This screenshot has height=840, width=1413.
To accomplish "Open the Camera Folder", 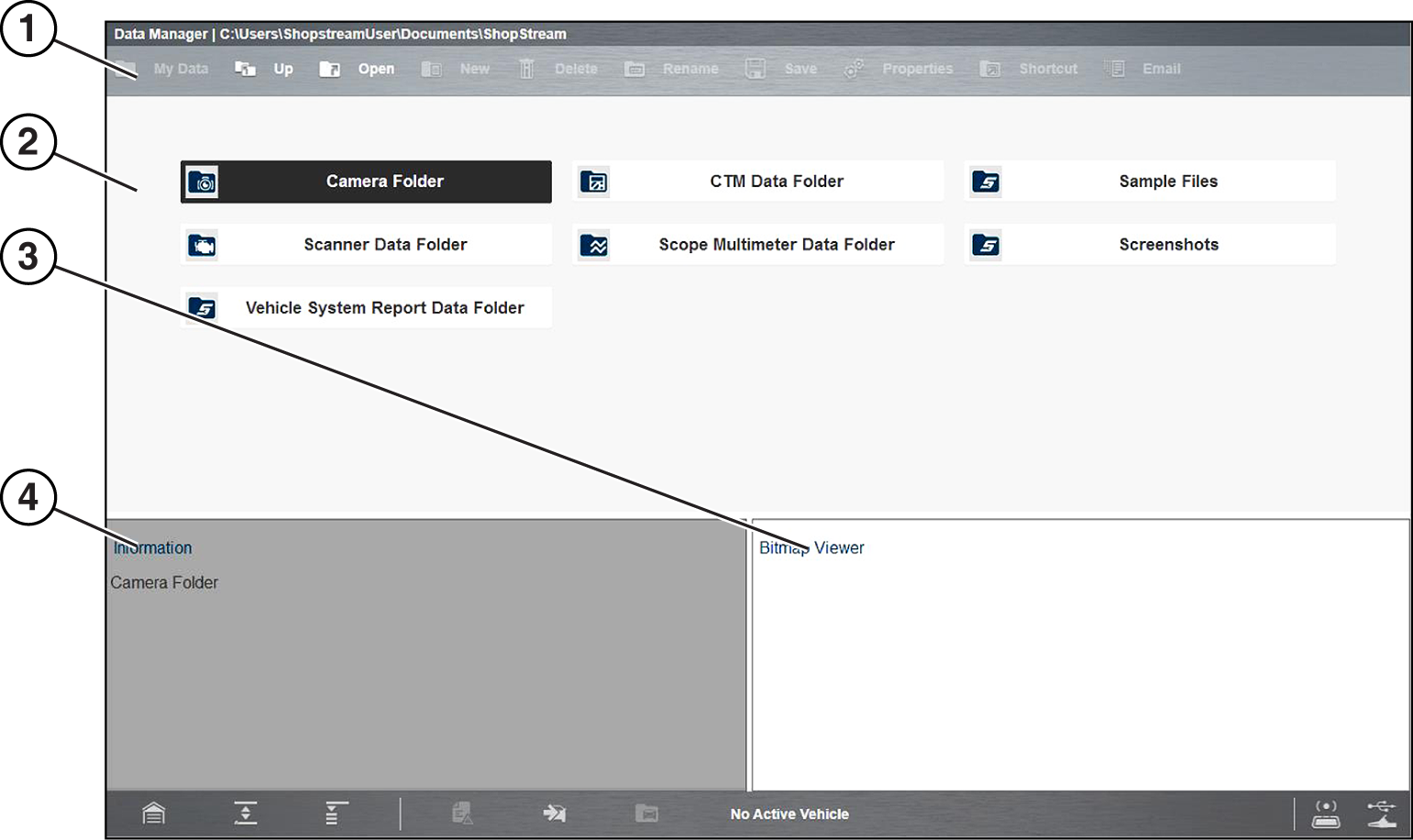I will 366,182.
